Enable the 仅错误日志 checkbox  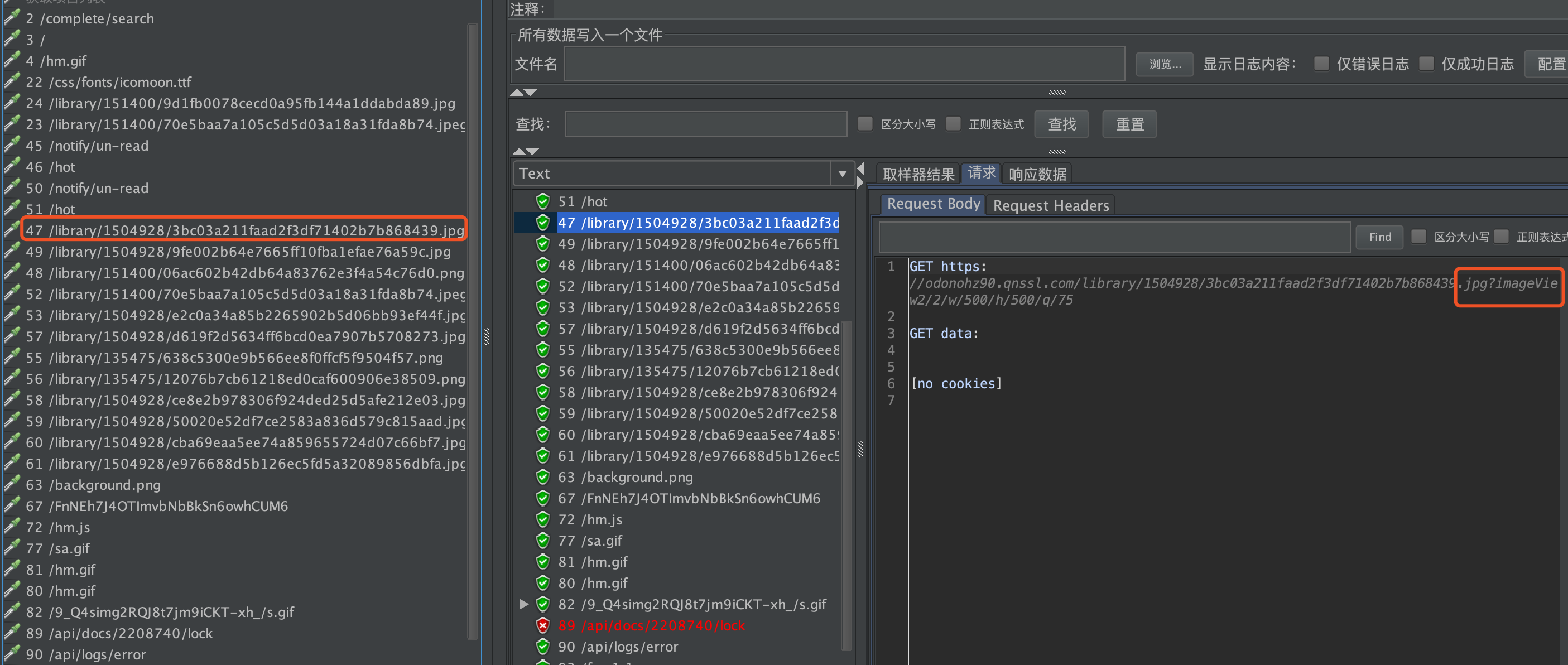pos(1321,64)
